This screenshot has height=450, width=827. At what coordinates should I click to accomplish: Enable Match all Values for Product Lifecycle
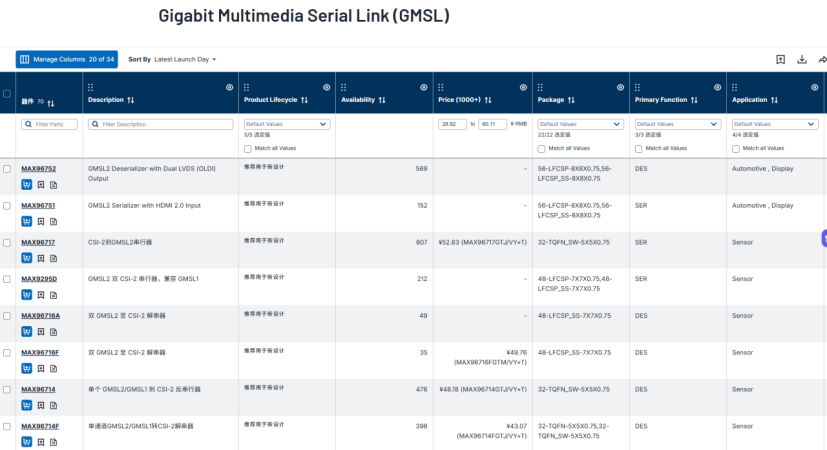coord(248,149)
